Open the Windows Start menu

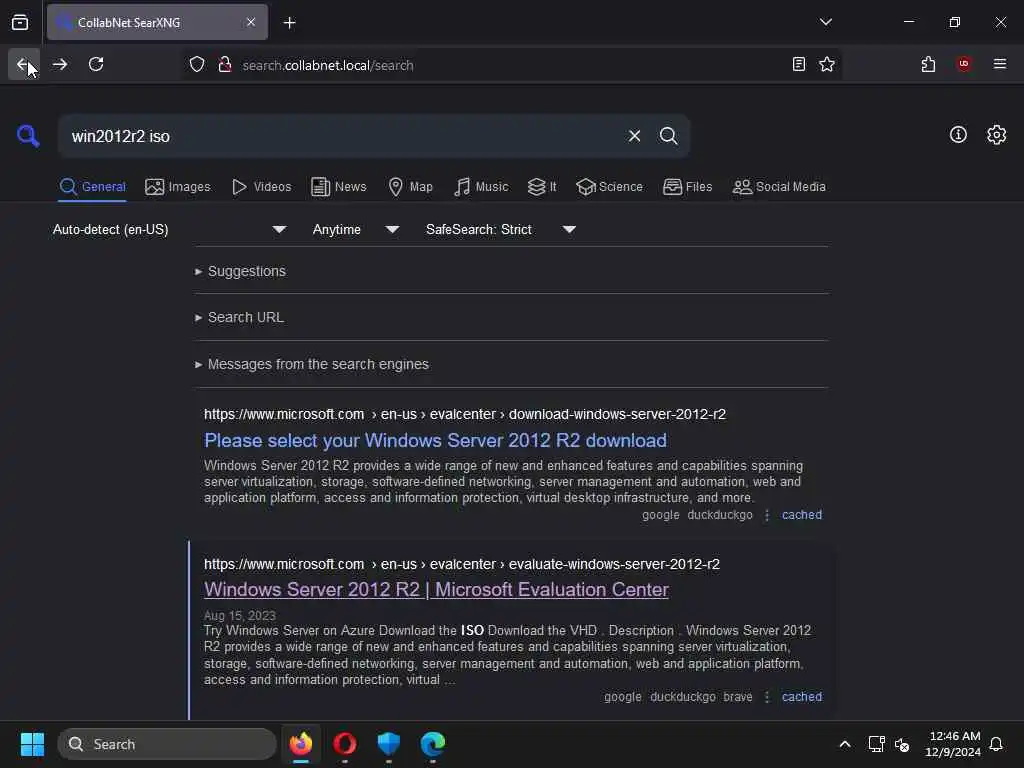pos(32,744)
